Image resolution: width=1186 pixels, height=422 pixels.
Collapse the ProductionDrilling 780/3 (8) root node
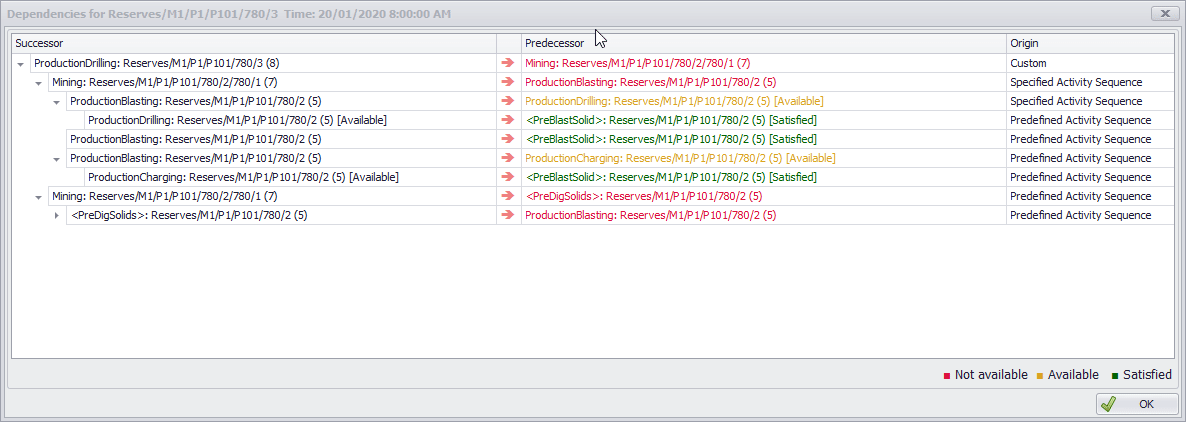coord(21,64)
